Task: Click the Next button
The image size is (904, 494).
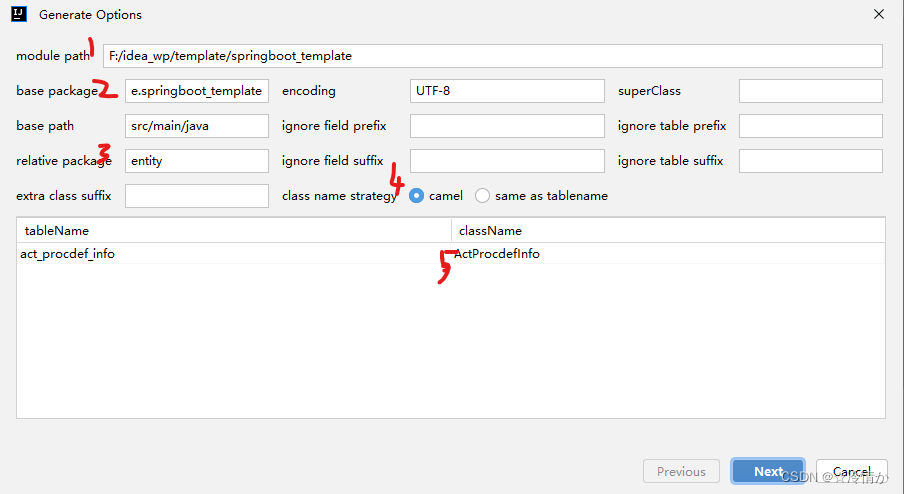Action: 768,472
